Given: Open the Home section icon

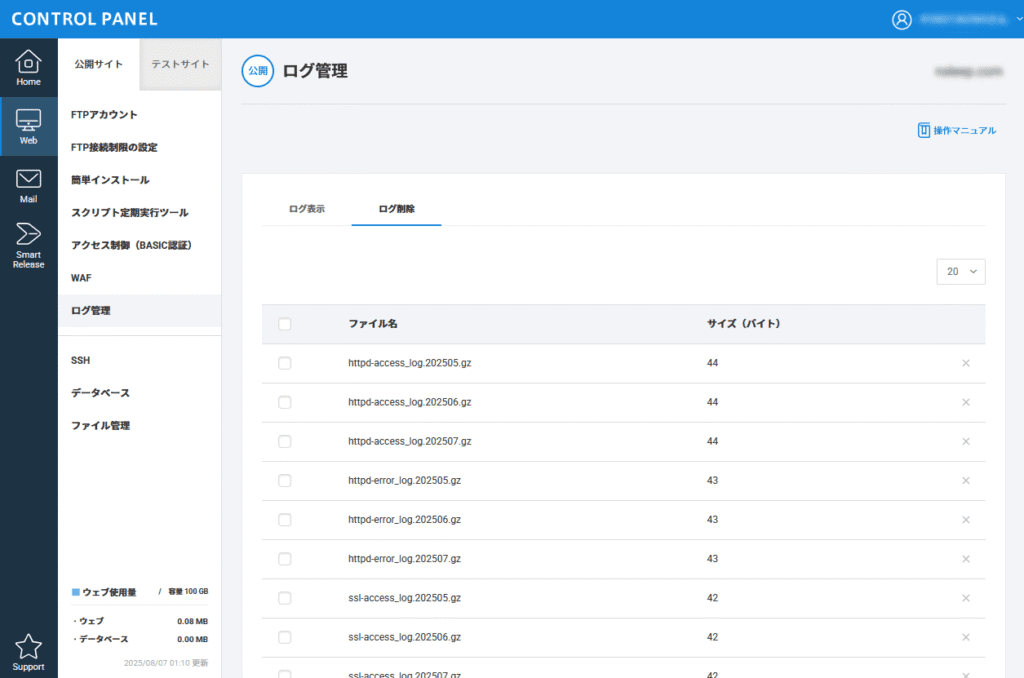Looking at the screenshot, I should point(28,67).
